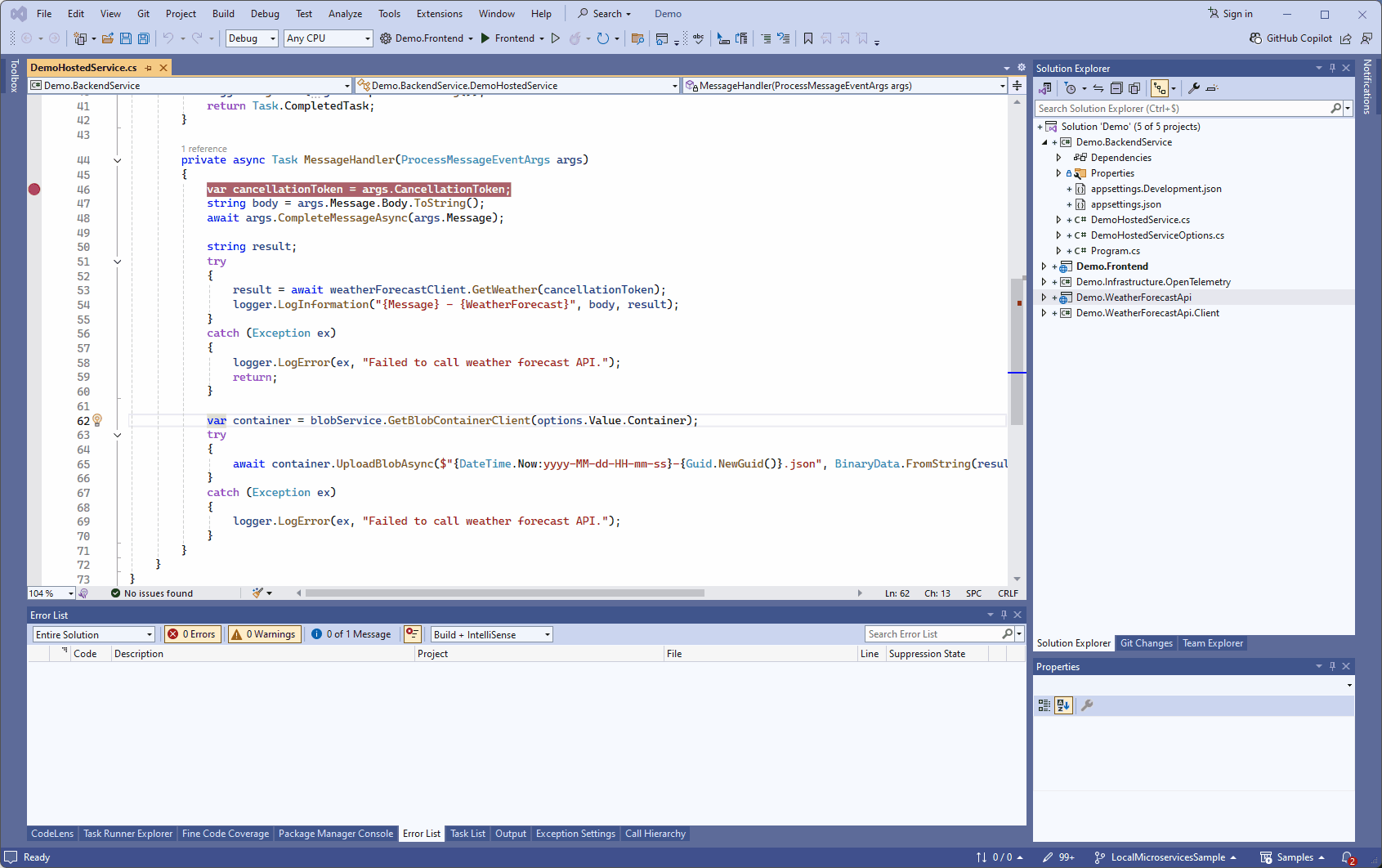Viewport: 1382px width, 868px height.
Task: Click the Error List clear filter icon
Action: click(413, 634)
